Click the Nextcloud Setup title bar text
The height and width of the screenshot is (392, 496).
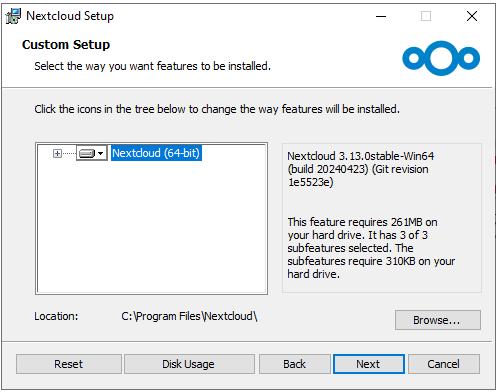70,16
